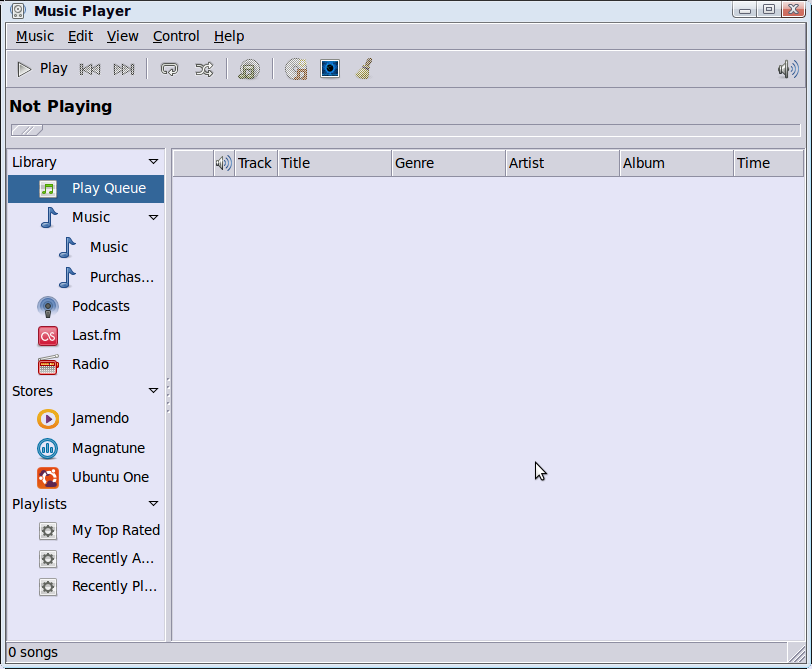Sort by the Track column header
The height and width of the screenshot is (669, 812).
tap(256, 163)
